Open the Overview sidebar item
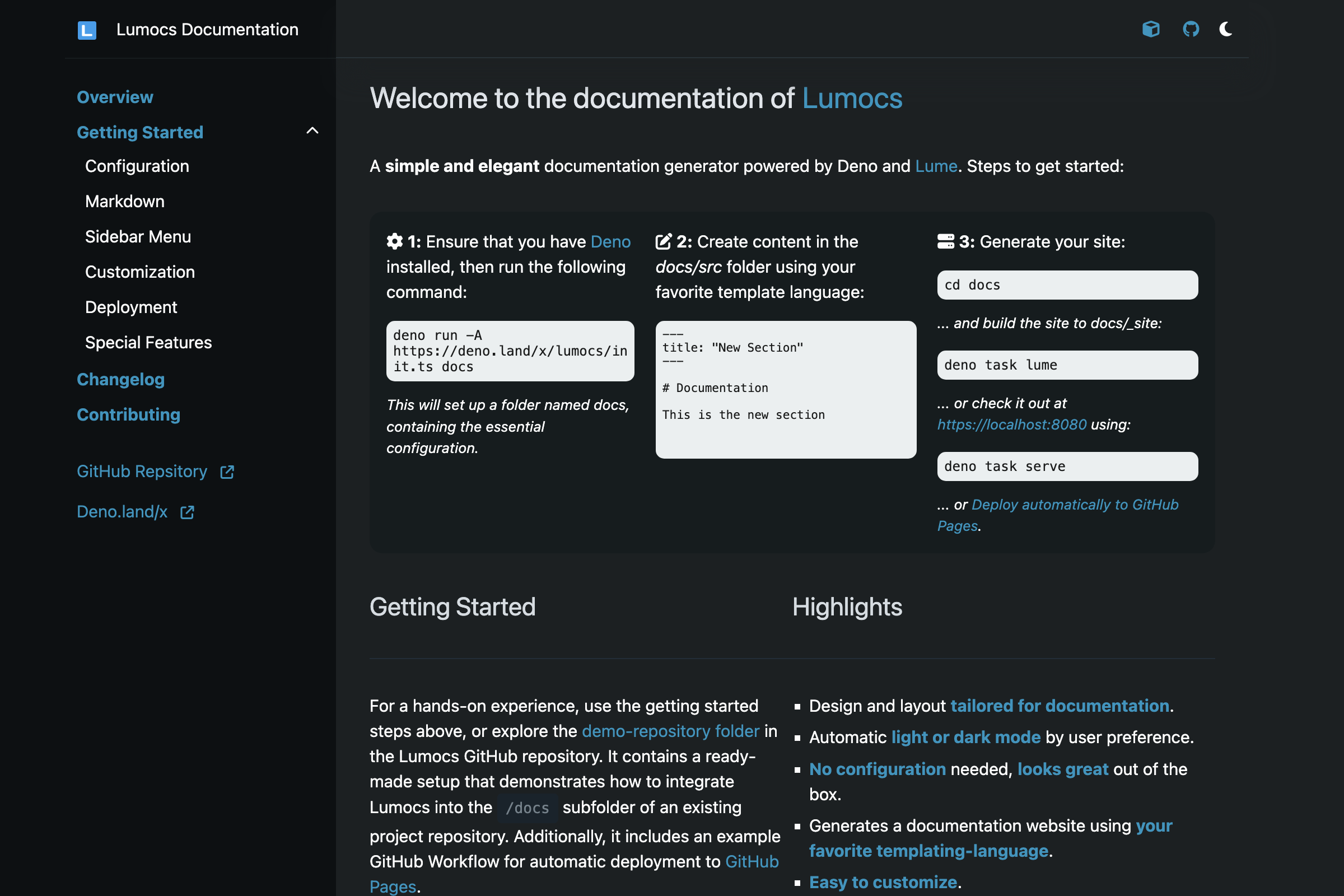 coord(115,97)
